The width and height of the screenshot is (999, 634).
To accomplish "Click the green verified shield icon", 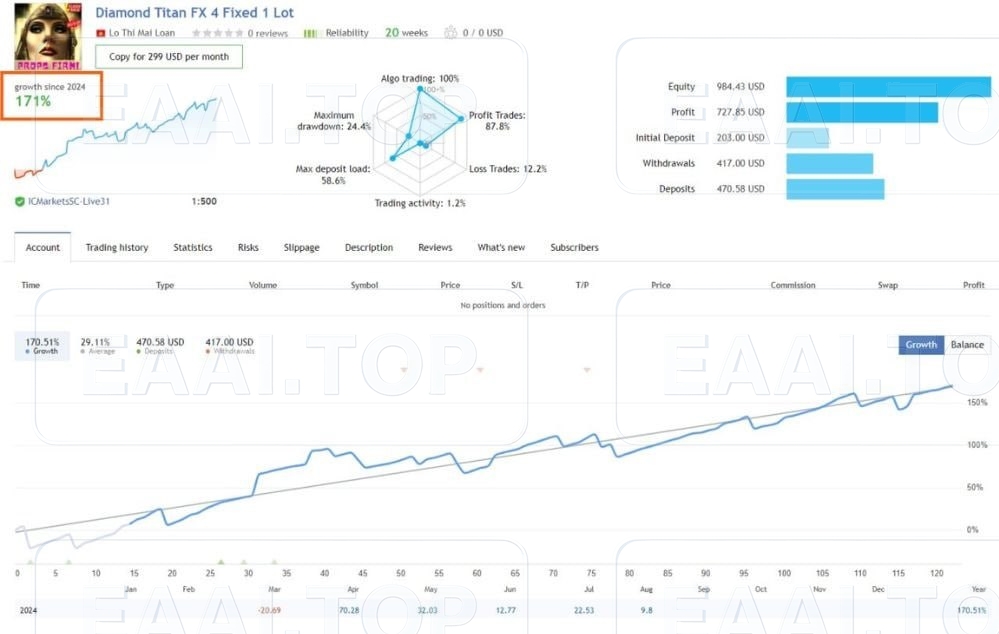I will [20, 201].
